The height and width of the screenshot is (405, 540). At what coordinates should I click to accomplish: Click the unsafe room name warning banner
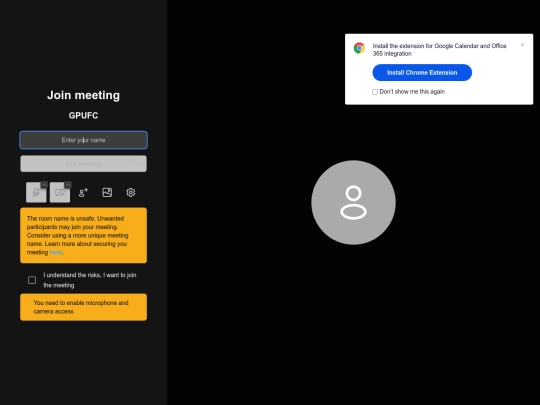(x=83, y=236)
